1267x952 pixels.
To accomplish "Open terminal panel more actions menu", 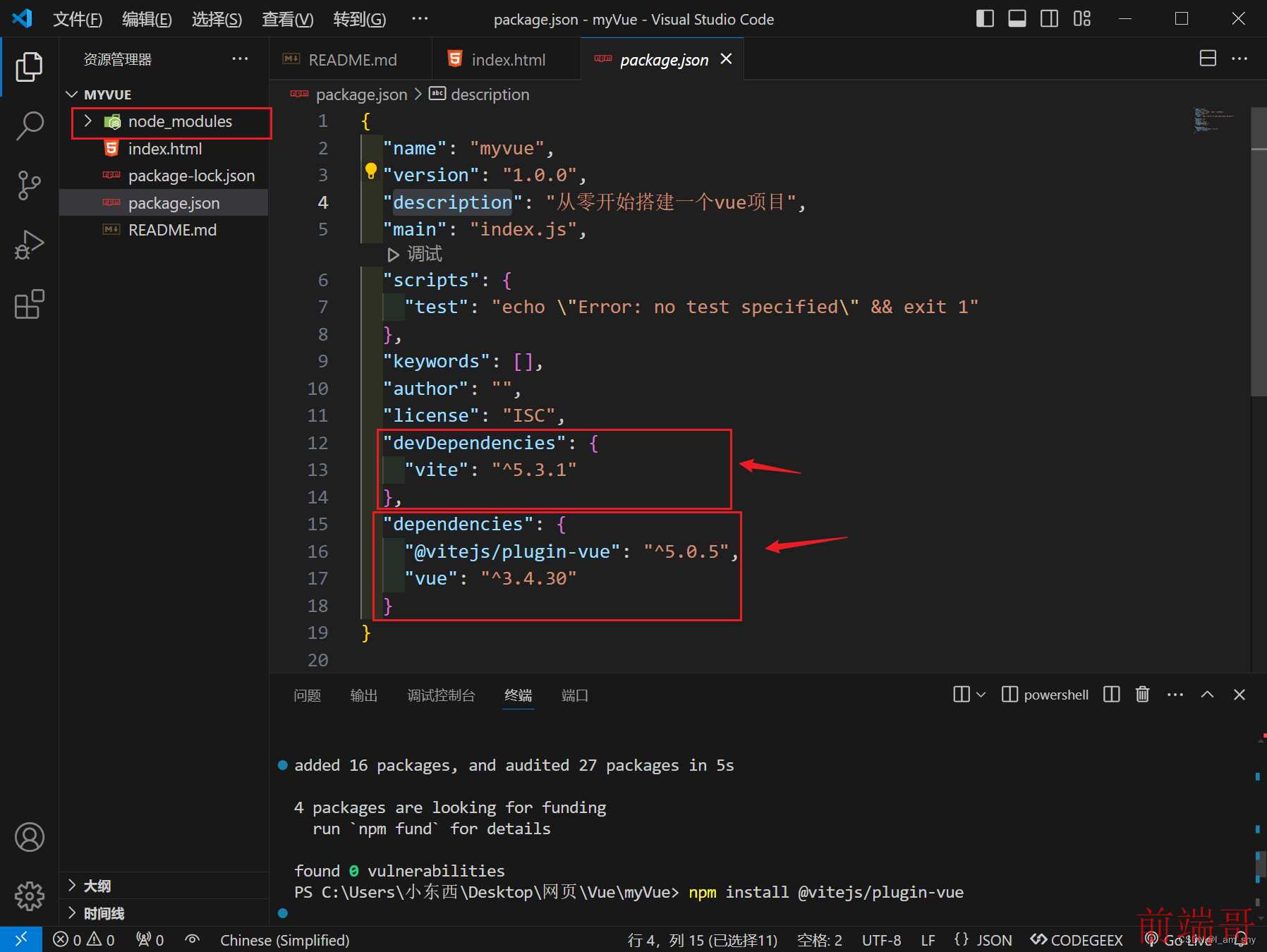I will point(1175,695).
